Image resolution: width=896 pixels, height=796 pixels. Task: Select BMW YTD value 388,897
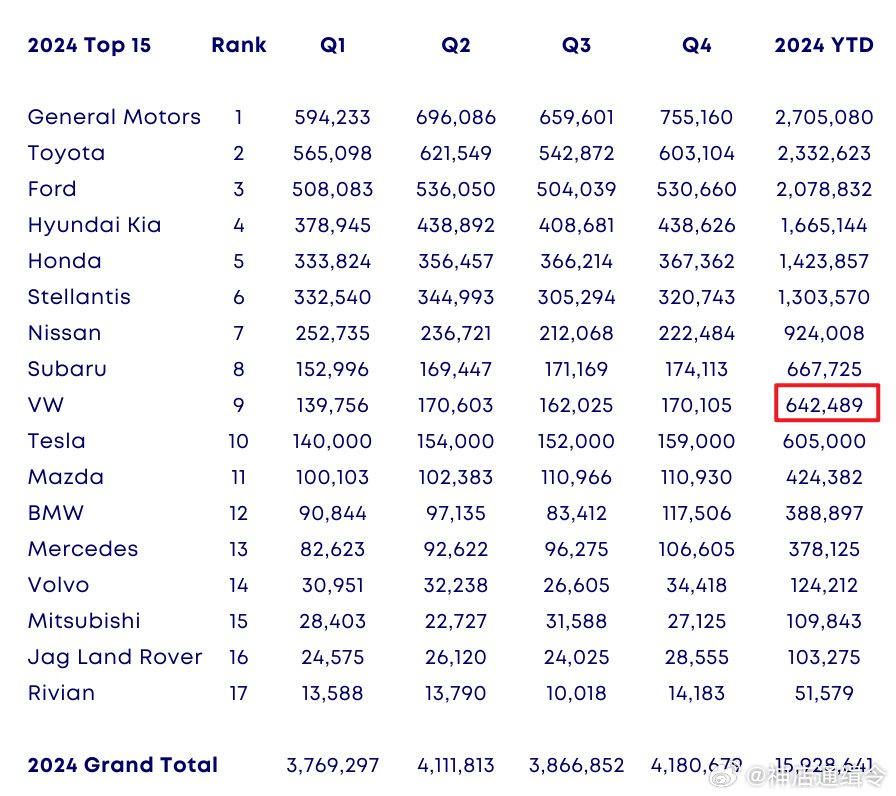coord(824,514)
